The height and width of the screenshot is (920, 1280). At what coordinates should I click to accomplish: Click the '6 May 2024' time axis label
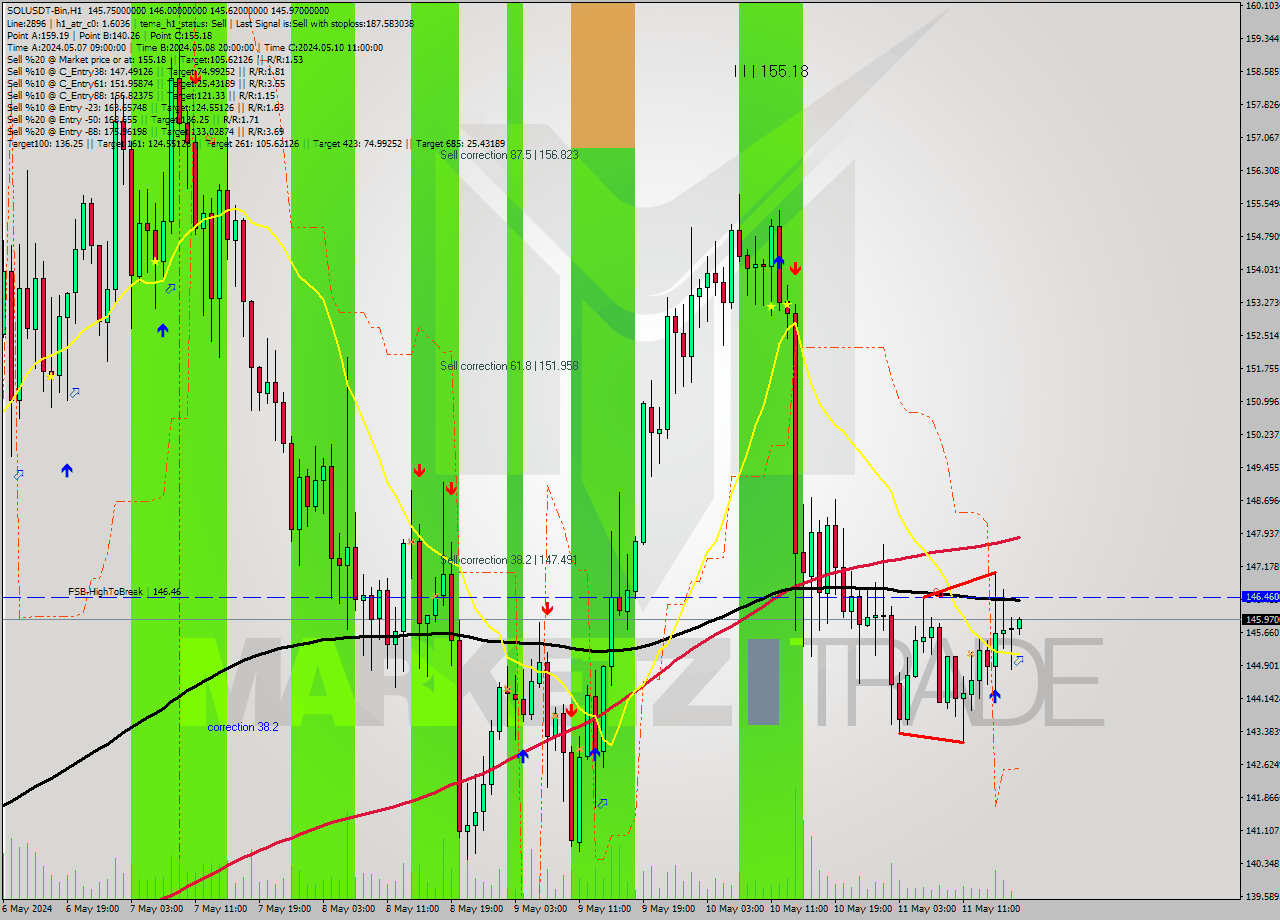click(28, 909)
